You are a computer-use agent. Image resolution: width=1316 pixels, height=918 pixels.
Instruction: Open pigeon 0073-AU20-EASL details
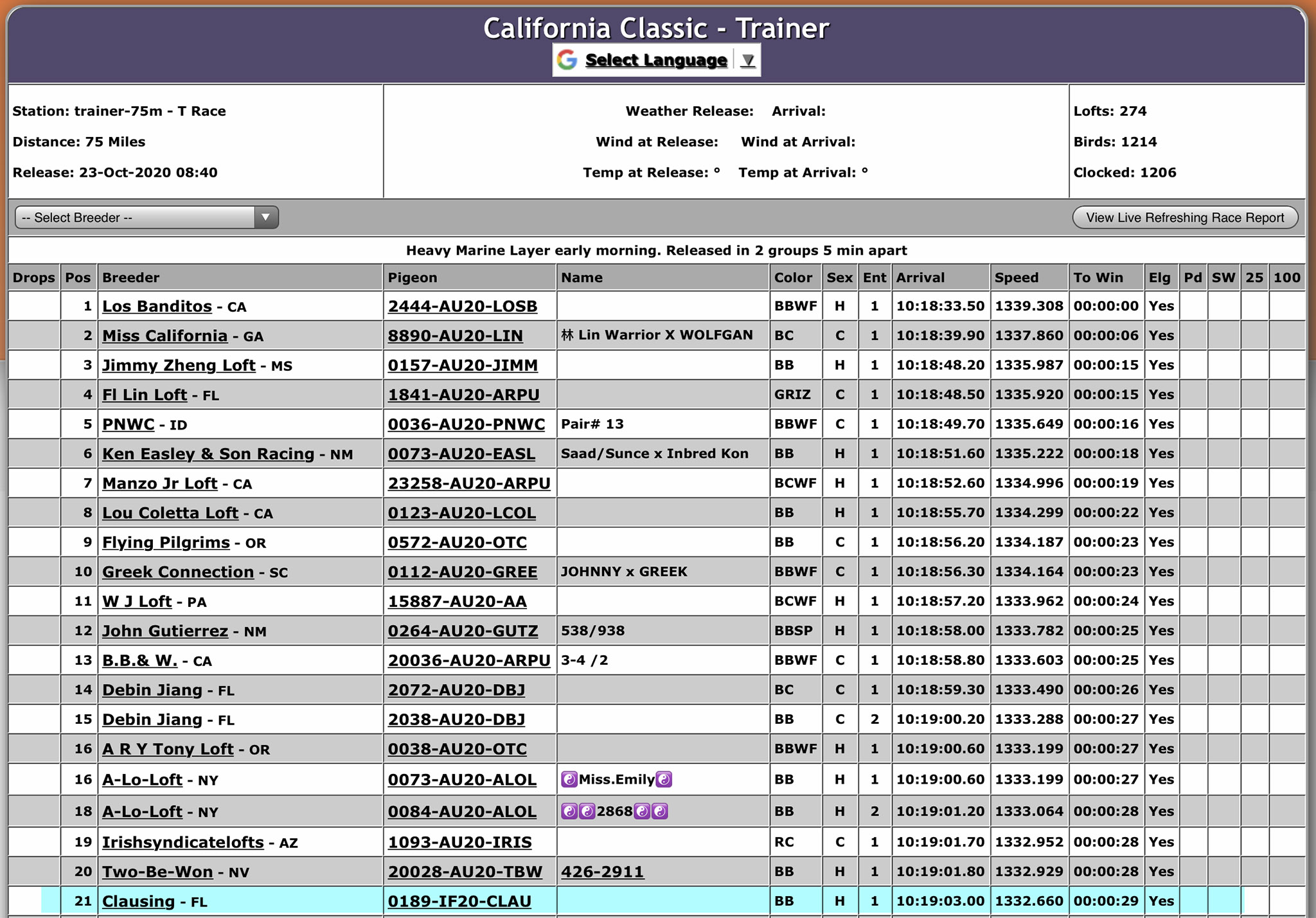[x=461, y=454]
